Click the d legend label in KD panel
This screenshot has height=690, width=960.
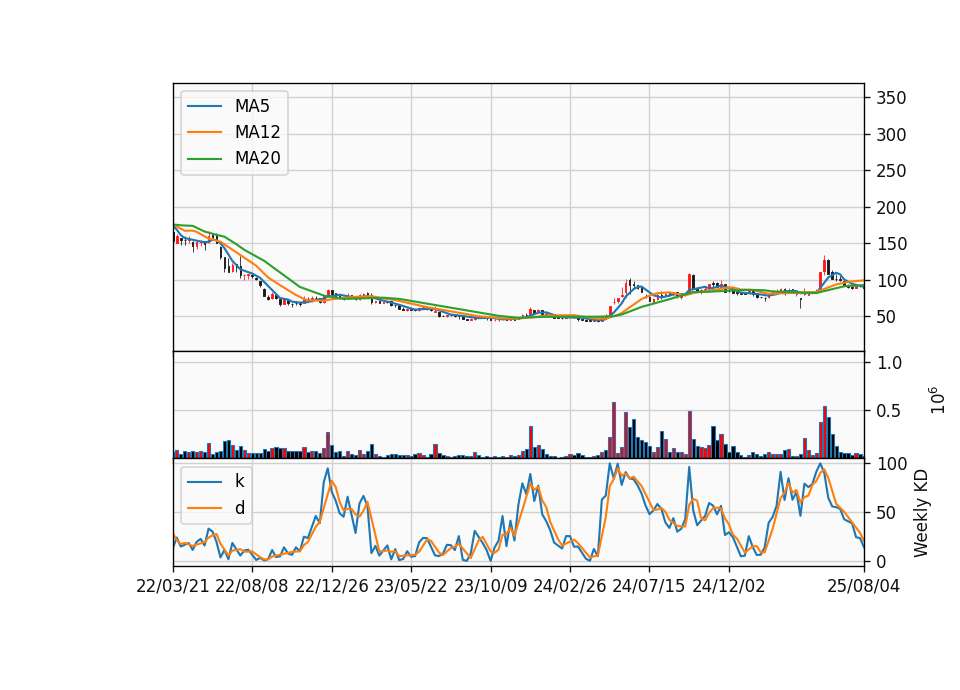[240, 508]
